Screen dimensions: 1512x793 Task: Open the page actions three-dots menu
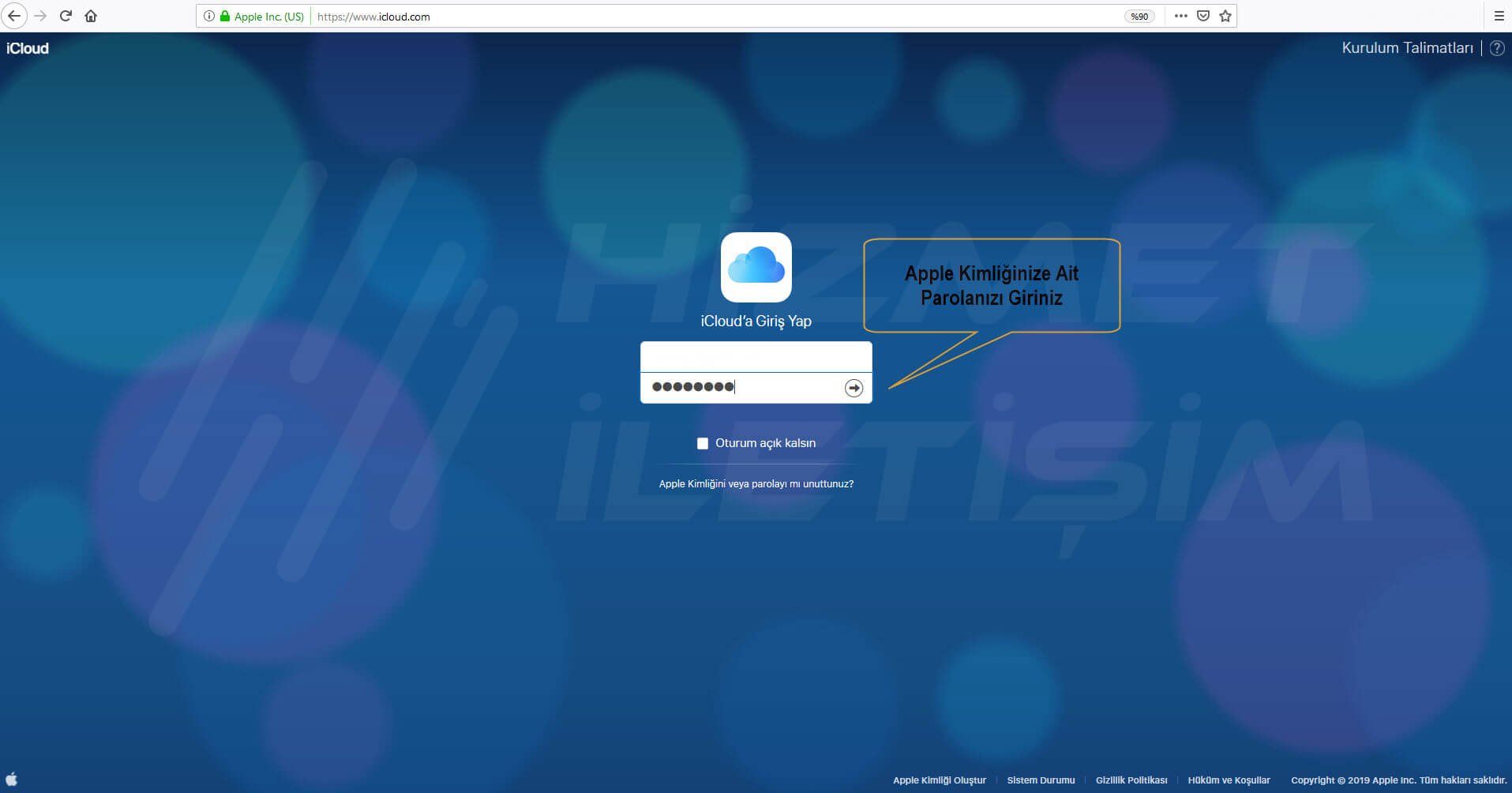[1180, 16]
